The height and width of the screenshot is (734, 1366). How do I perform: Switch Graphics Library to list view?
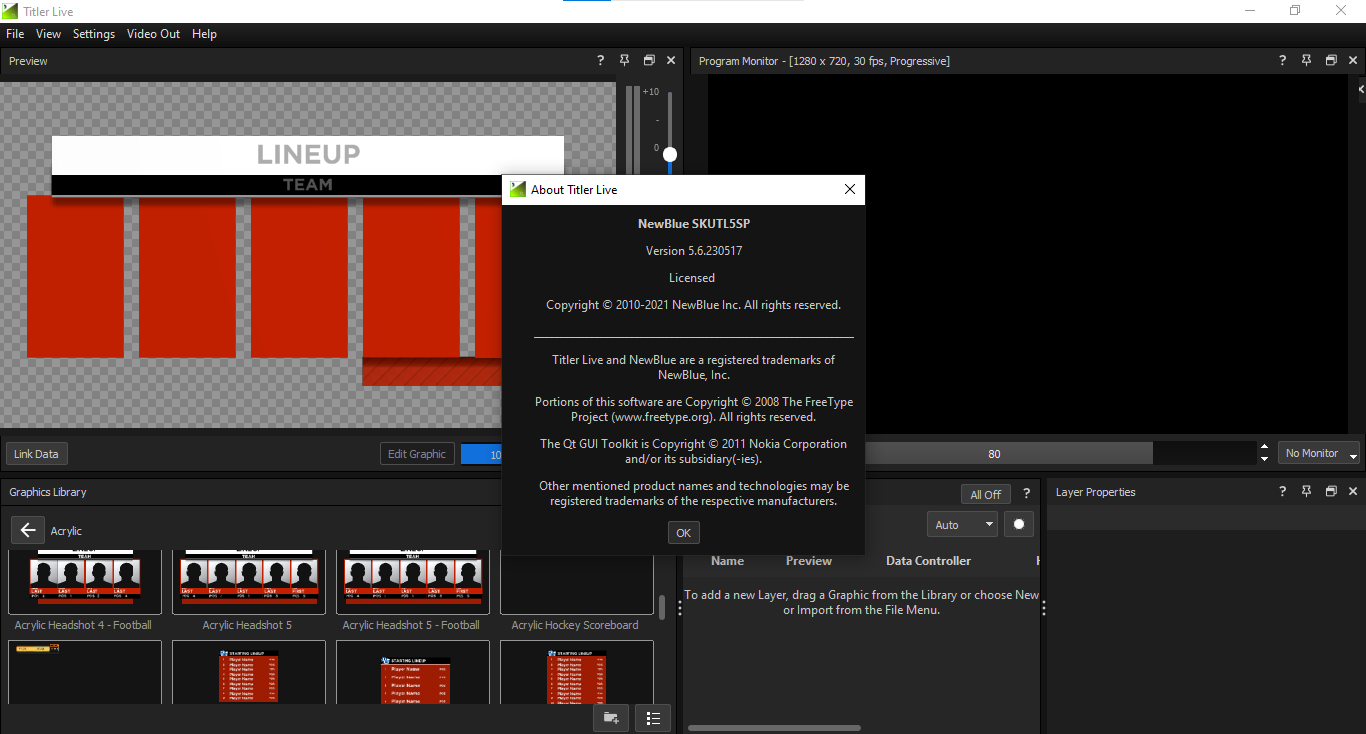[x=653, y=718]
